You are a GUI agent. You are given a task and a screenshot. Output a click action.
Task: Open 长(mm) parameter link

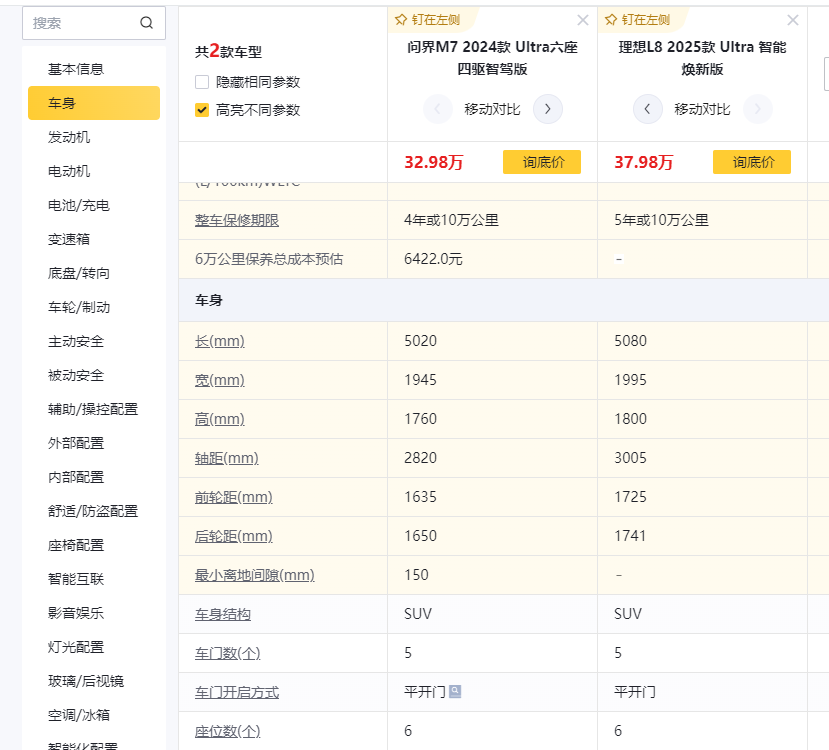[219, 341]
